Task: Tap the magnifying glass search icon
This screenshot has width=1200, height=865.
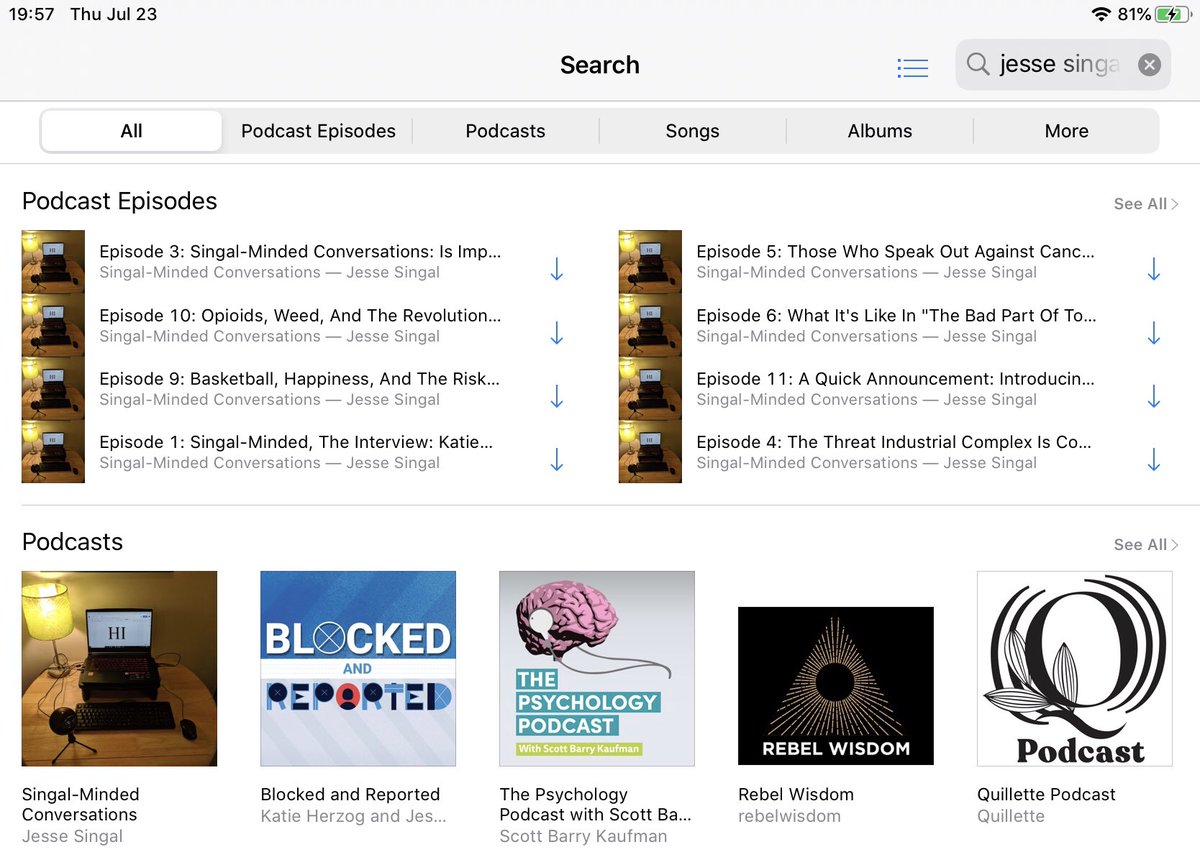Action: 978,65
